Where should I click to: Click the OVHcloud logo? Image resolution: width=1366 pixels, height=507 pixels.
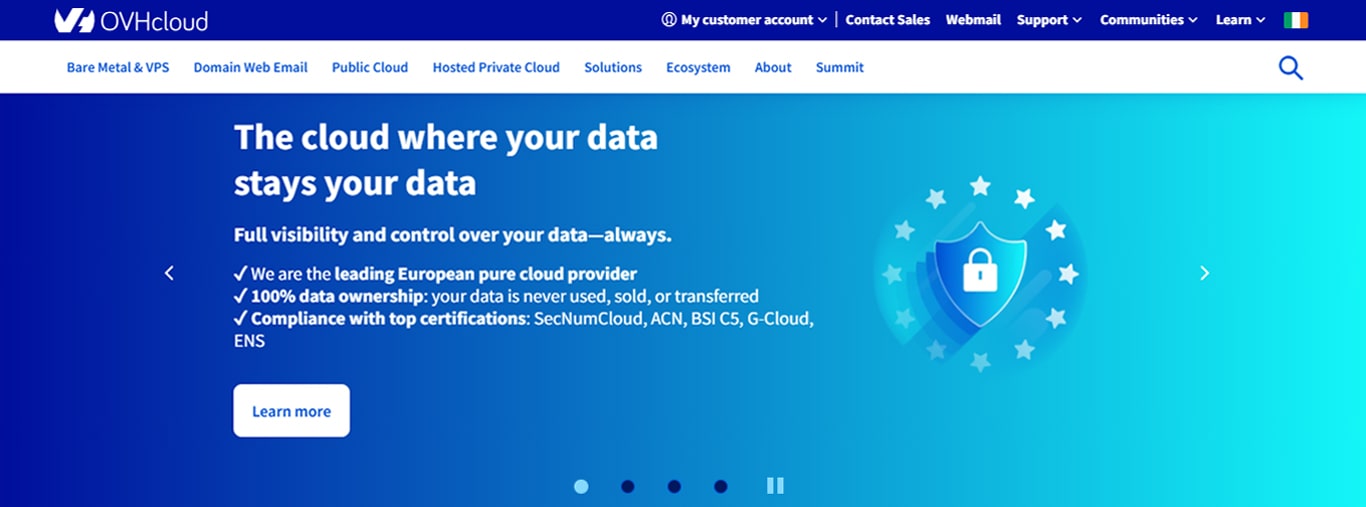coord(131,20)
